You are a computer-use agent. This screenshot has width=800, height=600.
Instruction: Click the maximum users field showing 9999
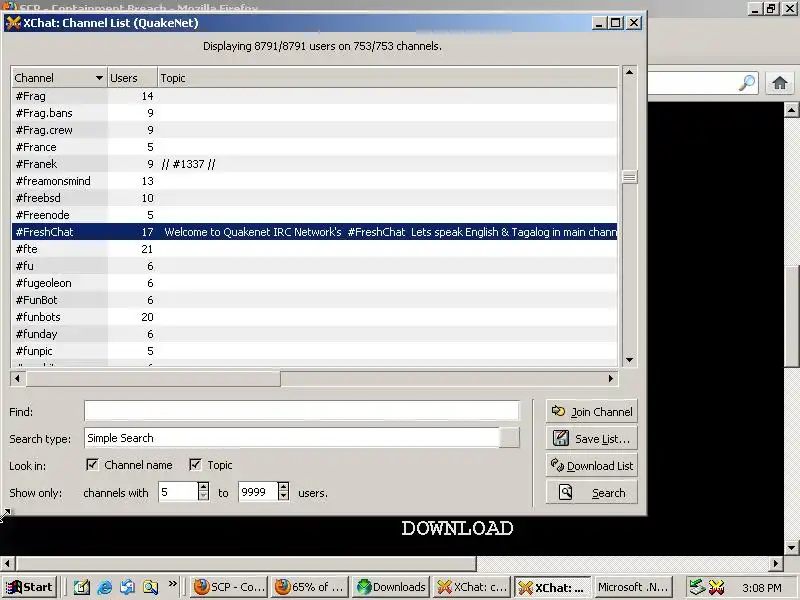tap(258, 492)
